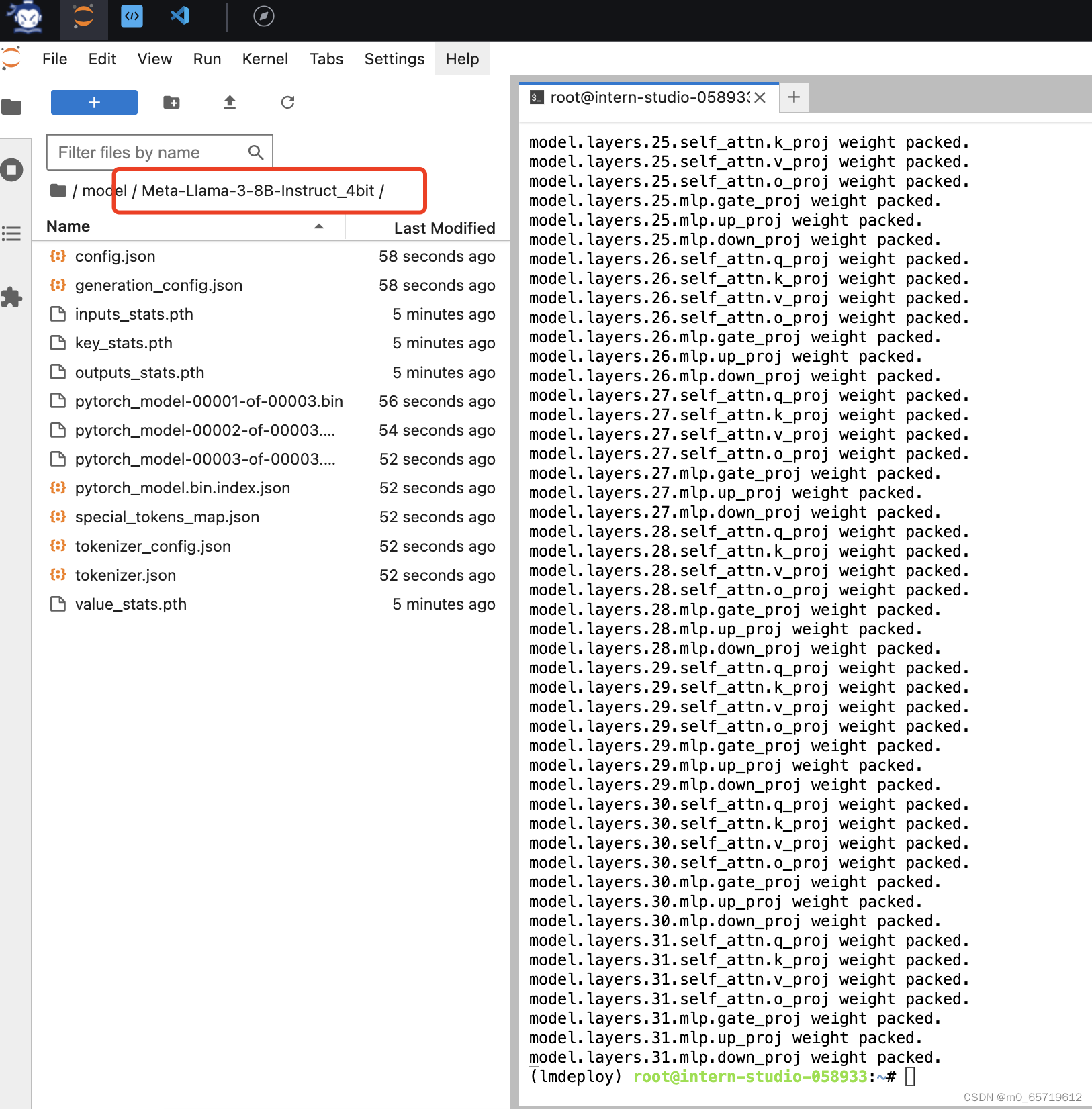The image size is (1092, 1109).
Task: Select the config.json file
Action: [x=115, y=256]
